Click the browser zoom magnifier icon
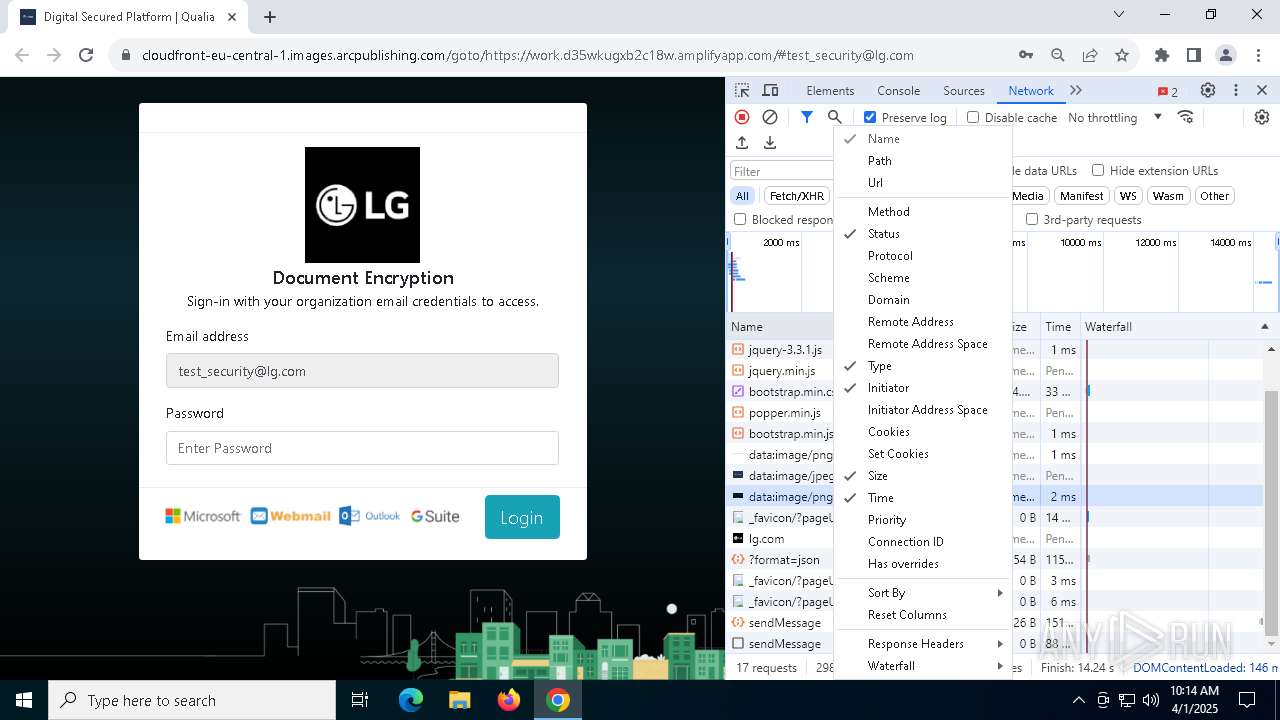This screenshot has width=1280, height=720. click(x=1058, y=55)
